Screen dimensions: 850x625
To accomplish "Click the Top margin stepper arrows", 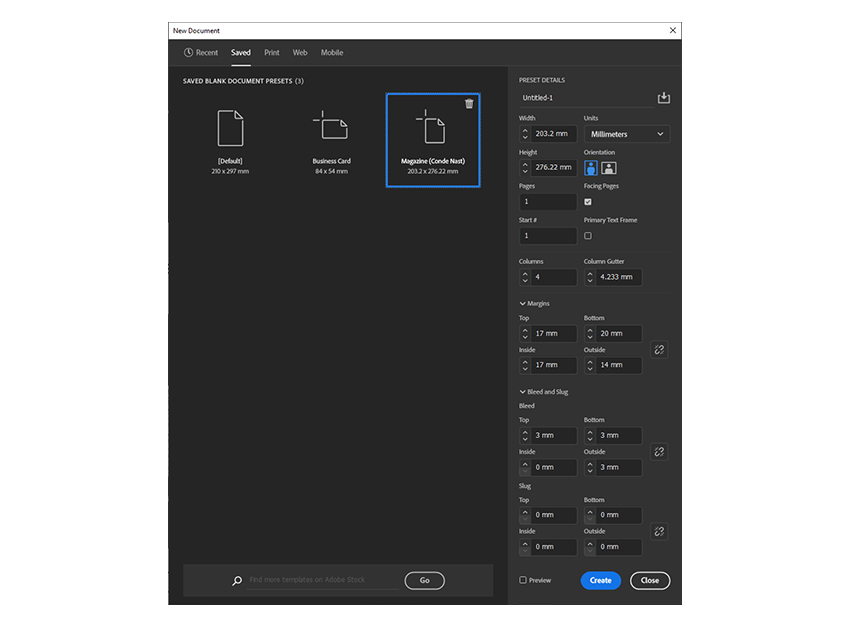I will pos(525,333).
